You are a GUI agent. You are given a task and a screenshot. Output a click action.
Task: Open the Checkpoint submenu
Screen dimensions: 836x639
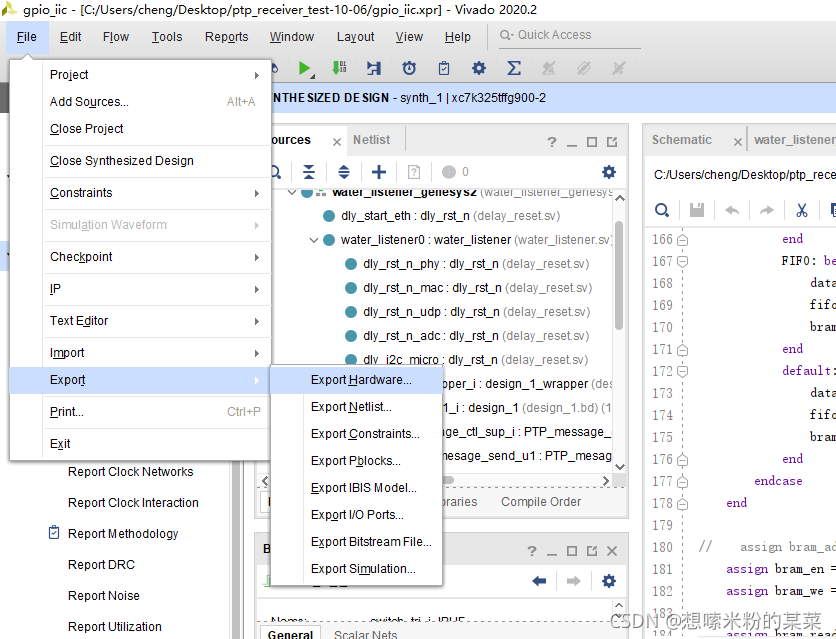pos(141,257)
